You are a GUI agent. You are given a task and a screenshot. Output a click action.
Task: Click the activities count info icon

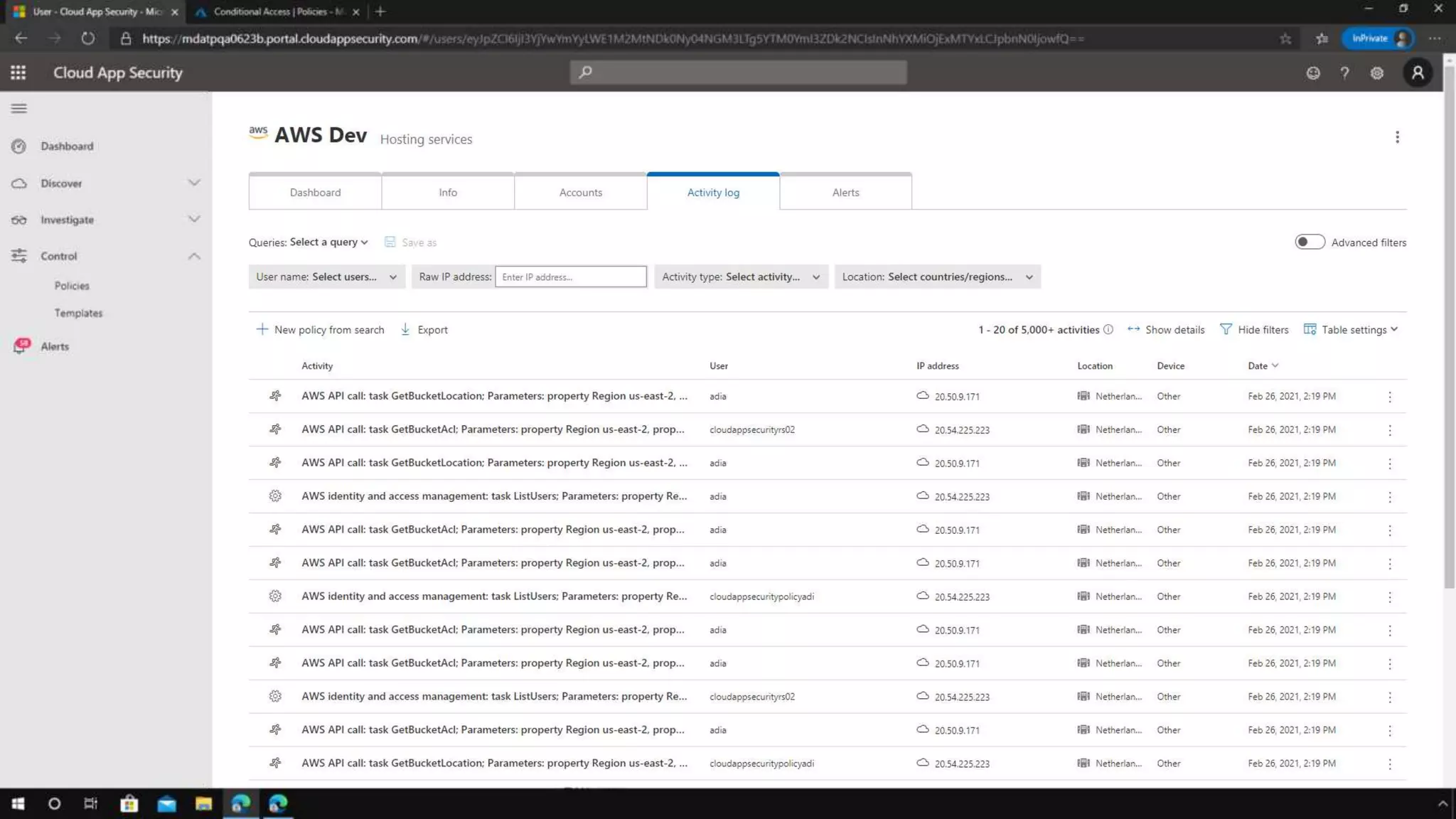[1108, 329]
